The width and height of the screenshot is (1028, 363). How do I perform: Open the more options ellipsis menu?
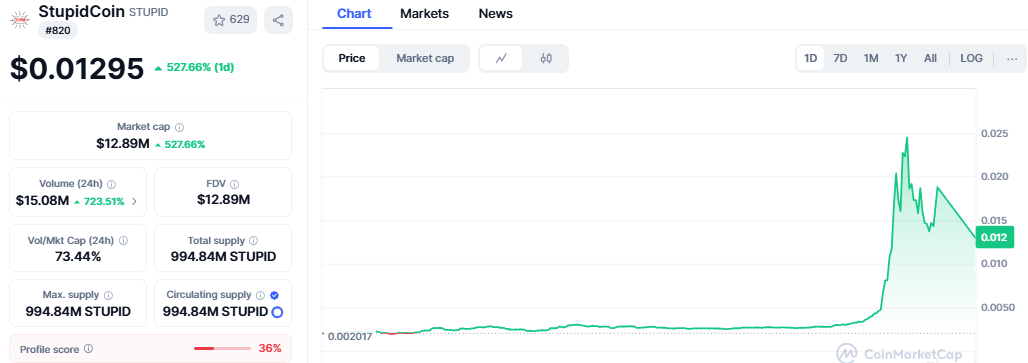(x=1012, y=58)
